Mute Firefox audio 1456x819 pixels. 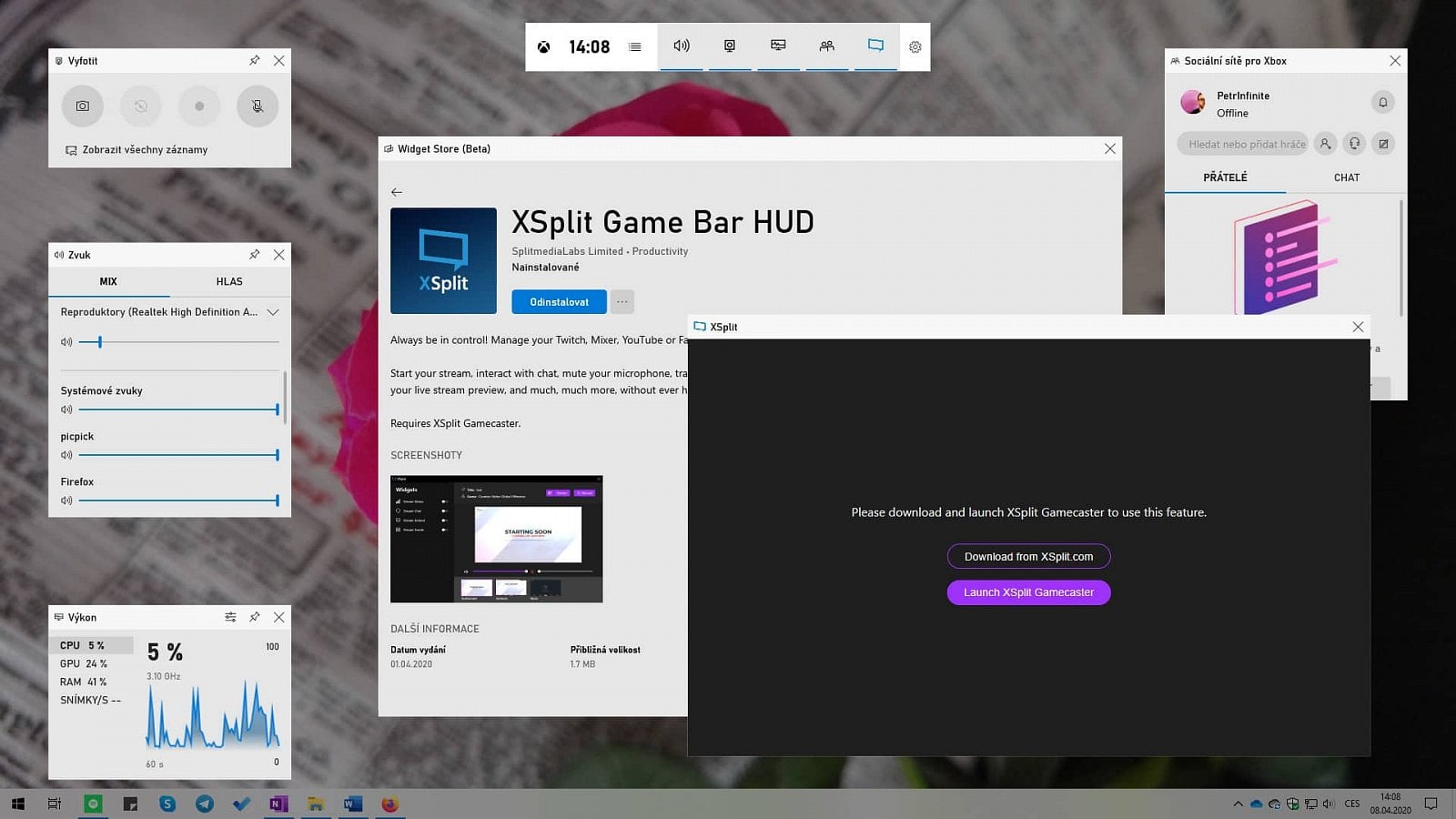click(66, 500)
